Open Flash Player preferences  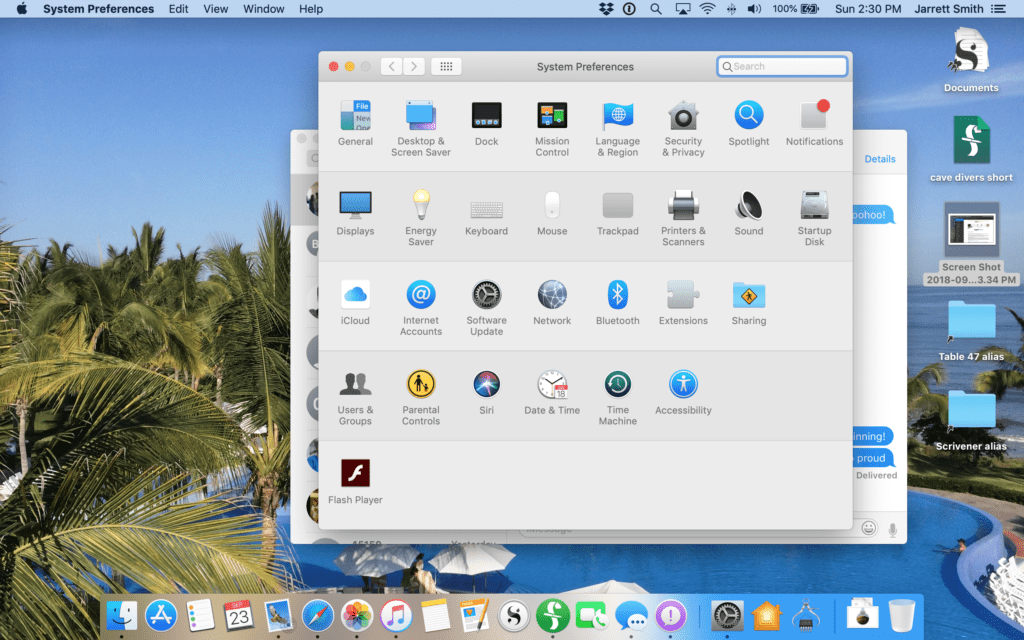click(355, 481)
